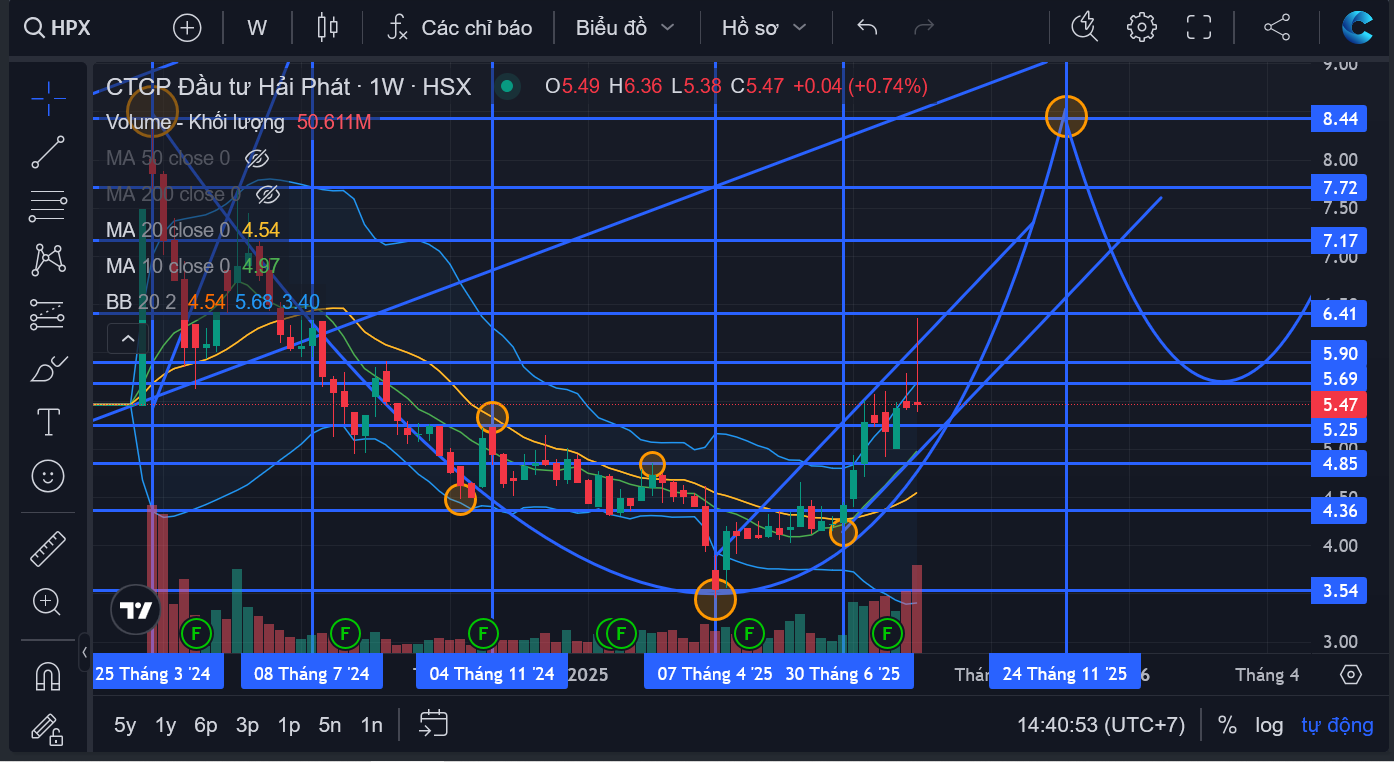This screenshot has width=1394, height=762.
Task: Click the 07 Tháng 4 '25 date label
Action: (714, 674)
